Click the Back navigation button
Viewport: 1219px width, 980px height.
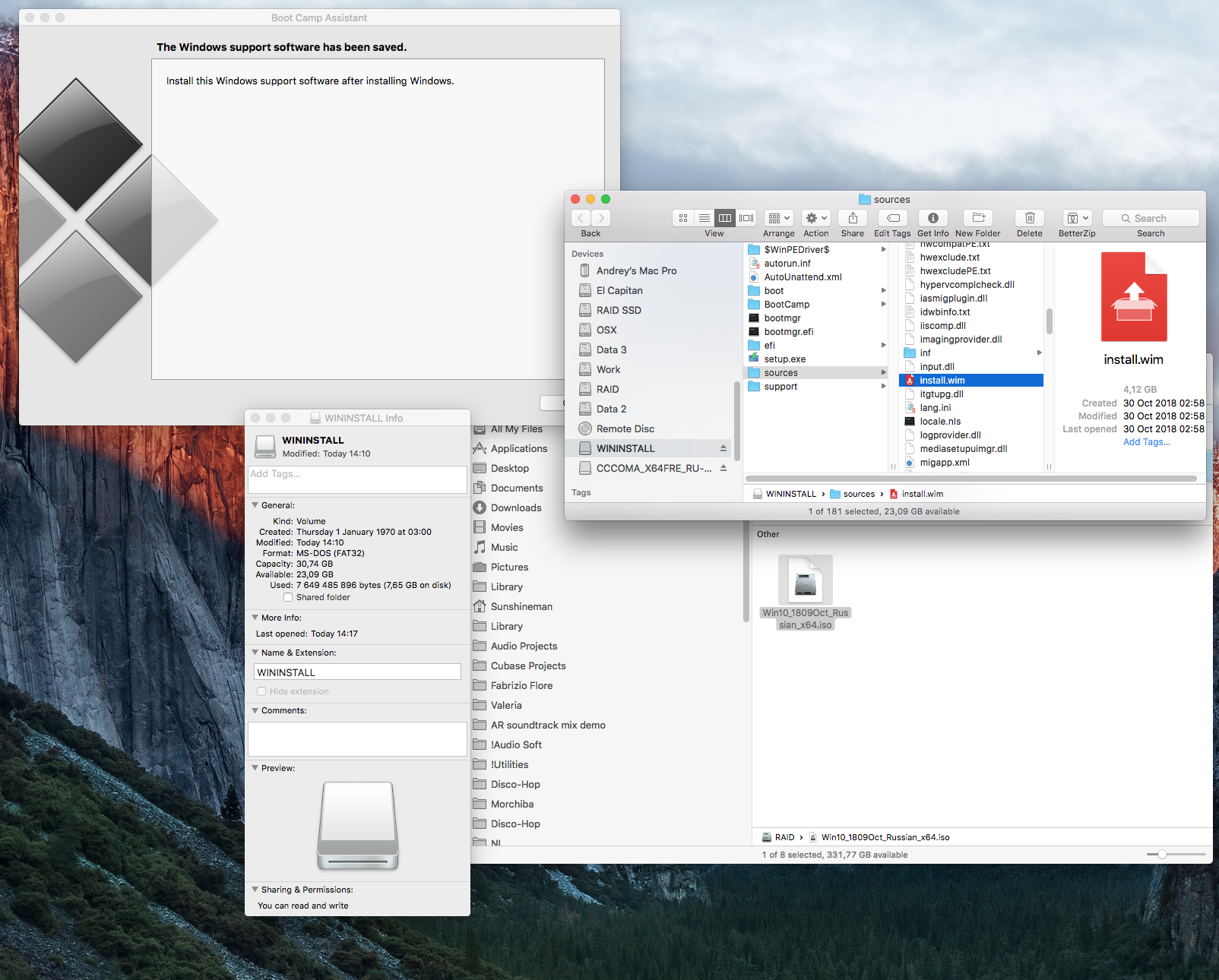pyautogui.click(x=581, y=218)
